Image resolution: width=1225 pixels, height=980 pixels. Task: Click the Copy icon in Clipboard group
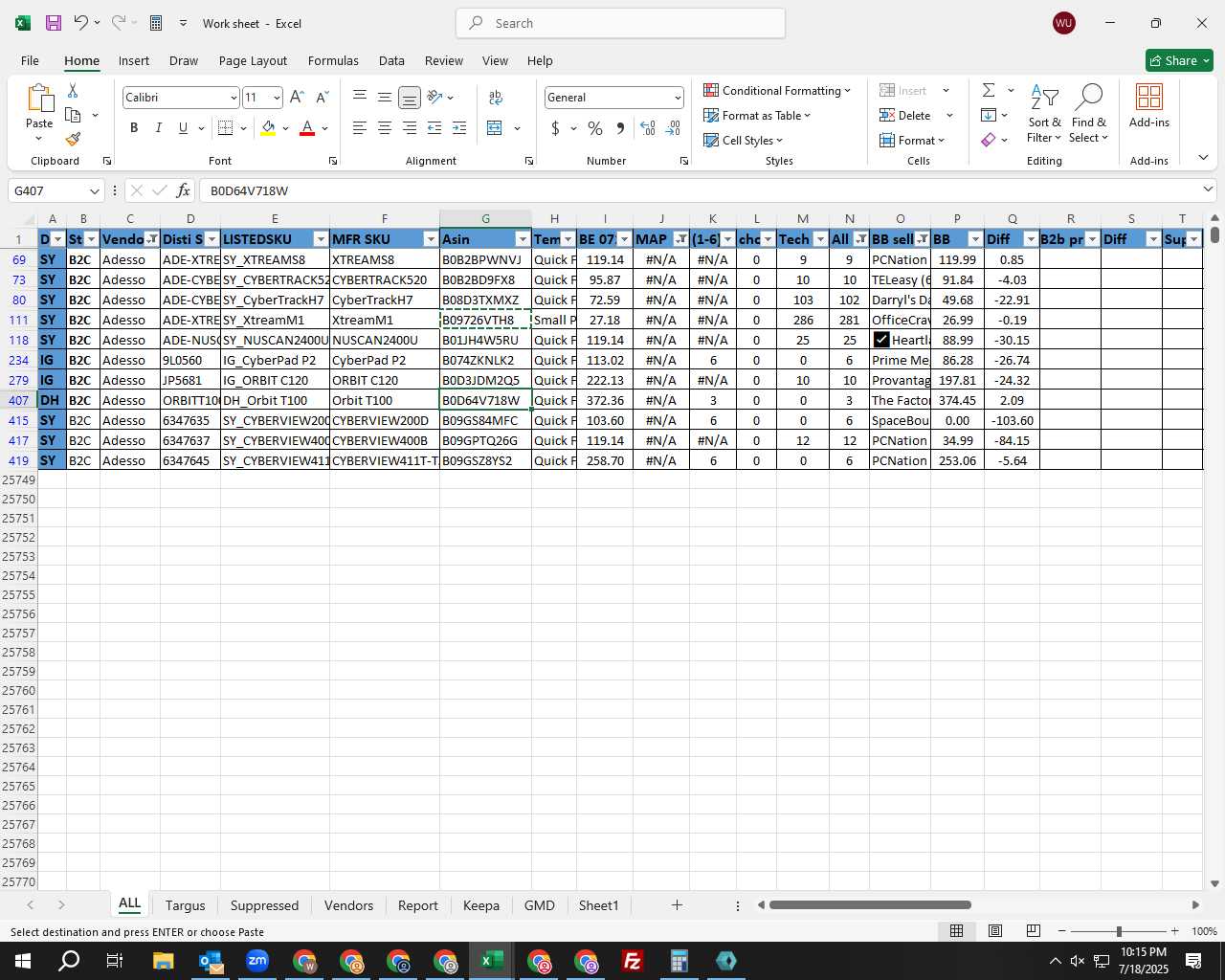[73, 115]
